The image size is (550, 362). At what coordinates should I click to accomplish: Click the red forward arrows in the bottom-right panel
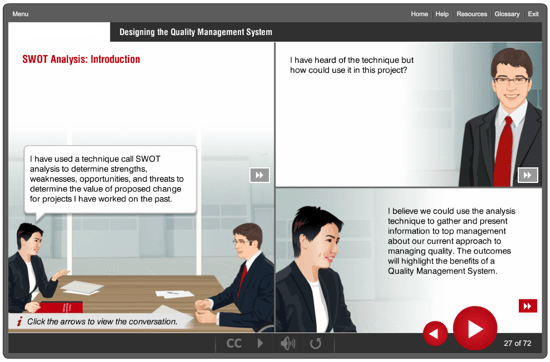[528, 306]
